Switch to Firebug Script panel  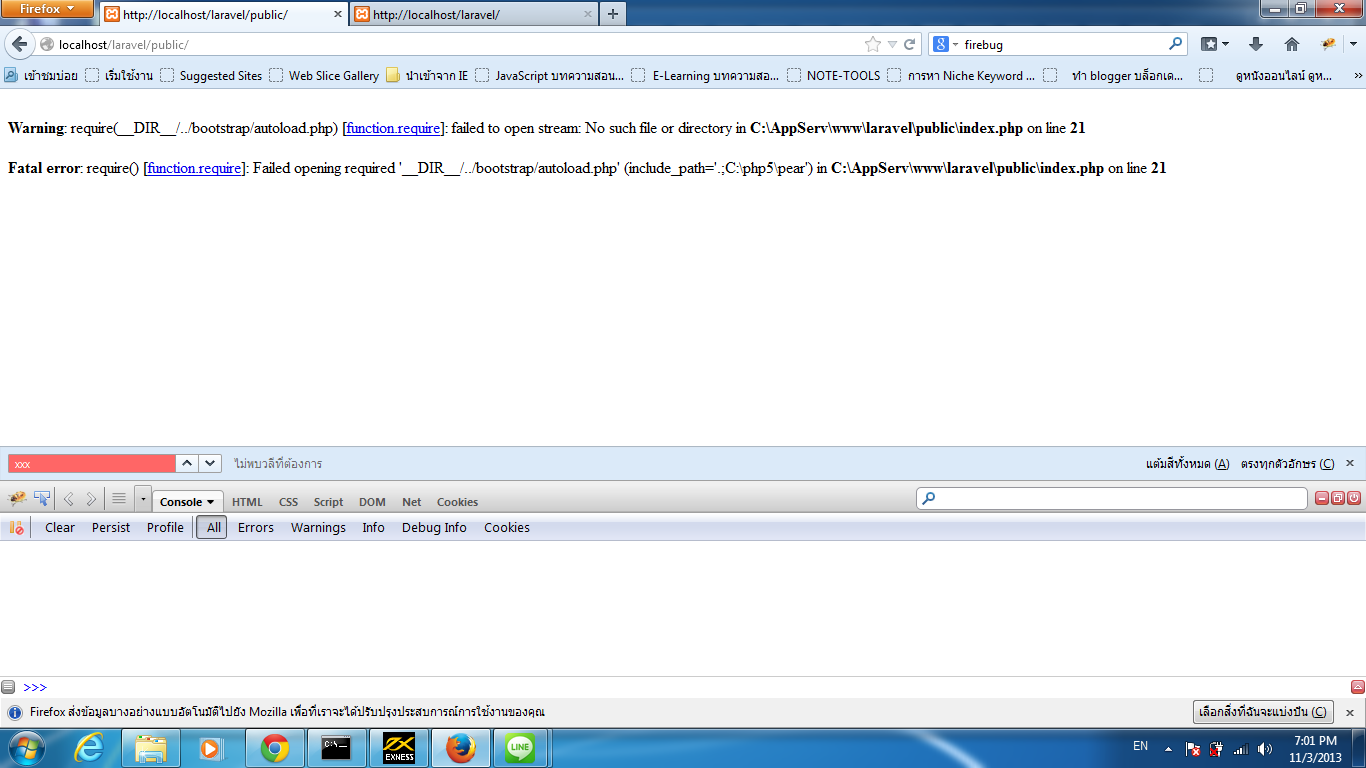click(x=328, y=502)
